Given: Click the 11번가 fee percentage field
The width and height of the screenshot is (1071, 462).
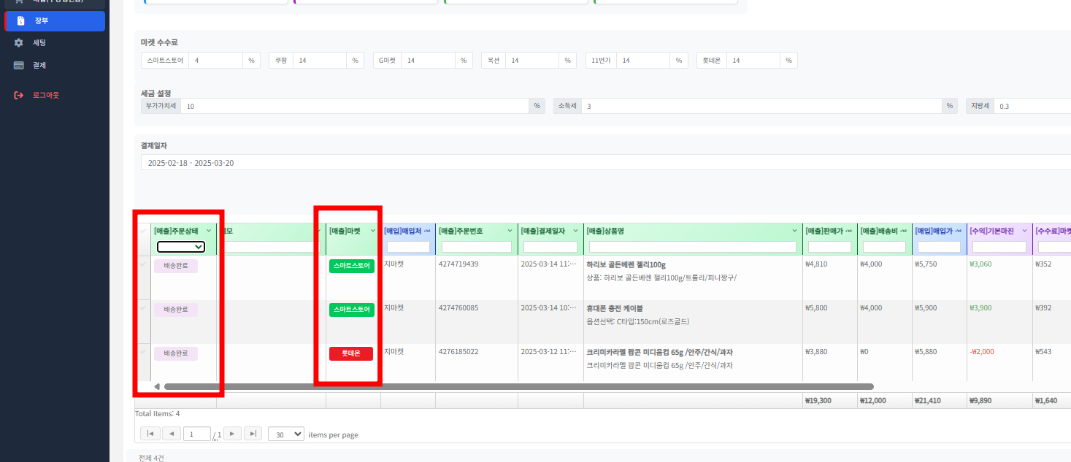Looking at the screenshot, I should pyautogui.click(x=643, y=61).
